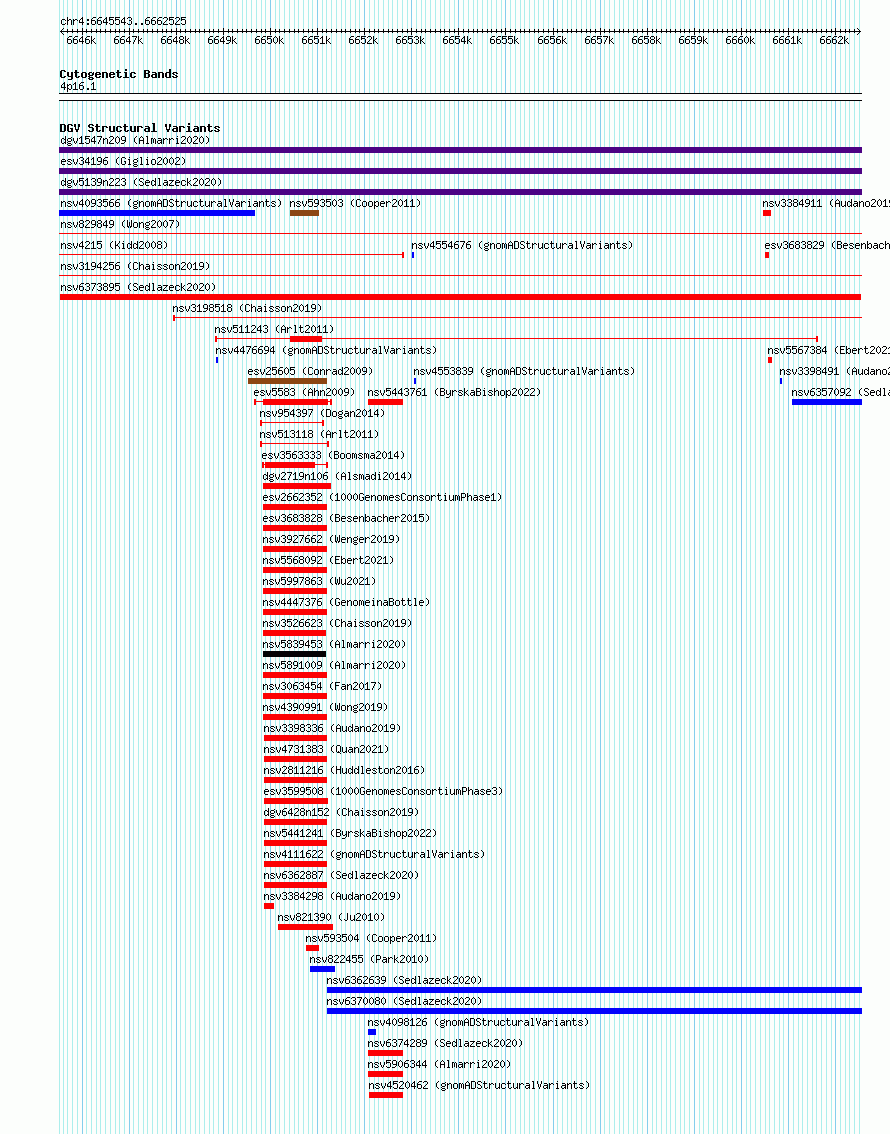Open nsv3526623 (Chaisson2019) label
This screenshot has height=1134, width=890.
[x=338, y=623]
